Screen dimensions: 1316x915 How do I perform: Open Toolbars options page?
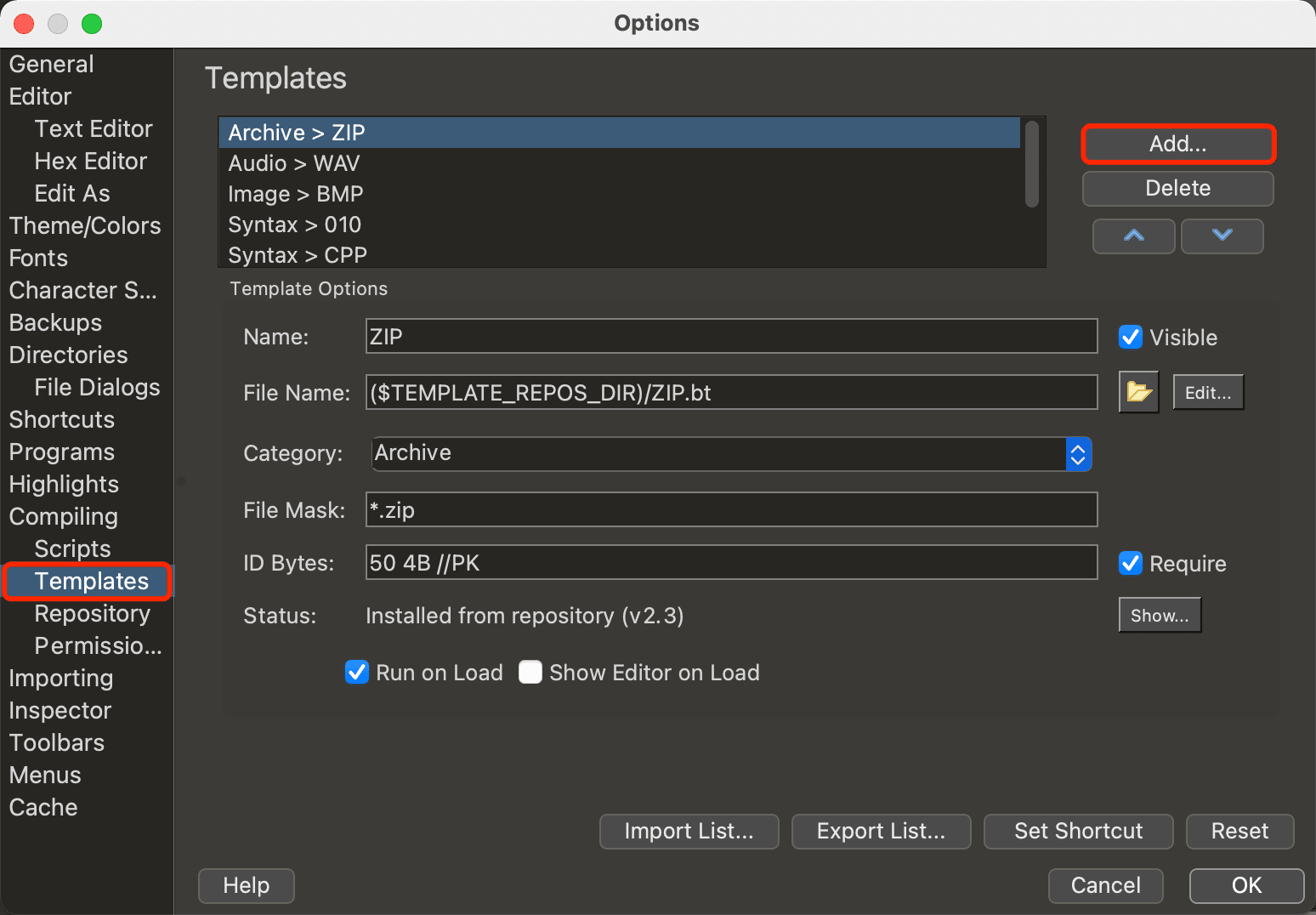[x=56, y=742]
